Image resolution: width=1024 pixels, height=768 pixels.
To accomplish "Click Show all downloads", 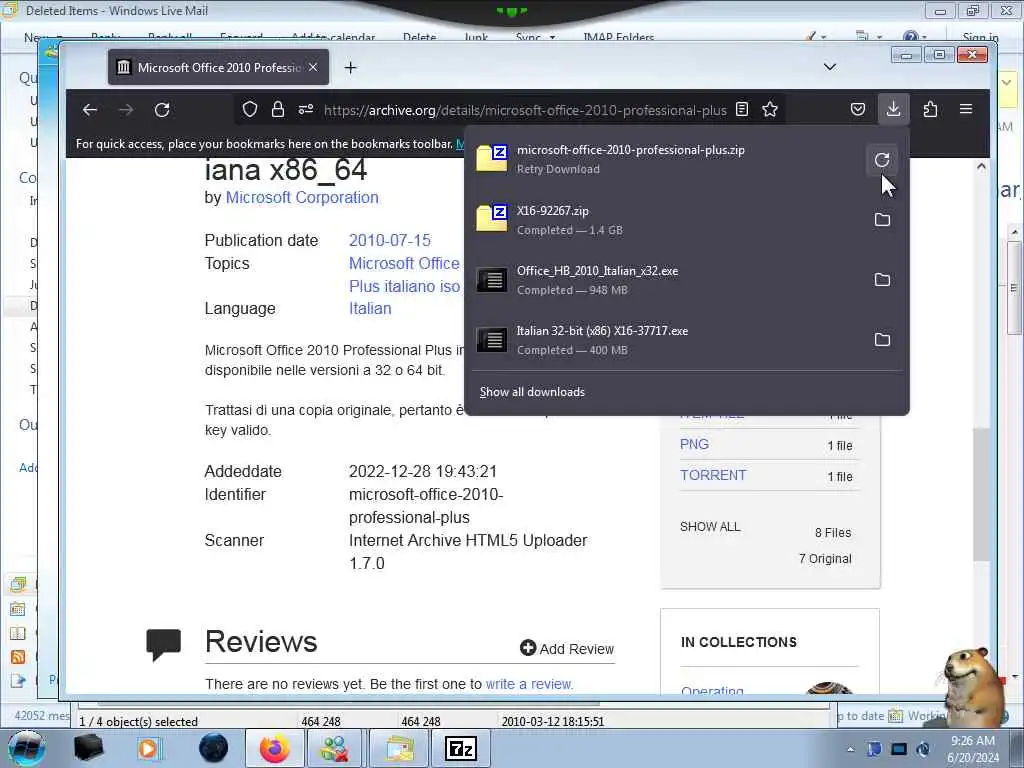I will [532, 392].
